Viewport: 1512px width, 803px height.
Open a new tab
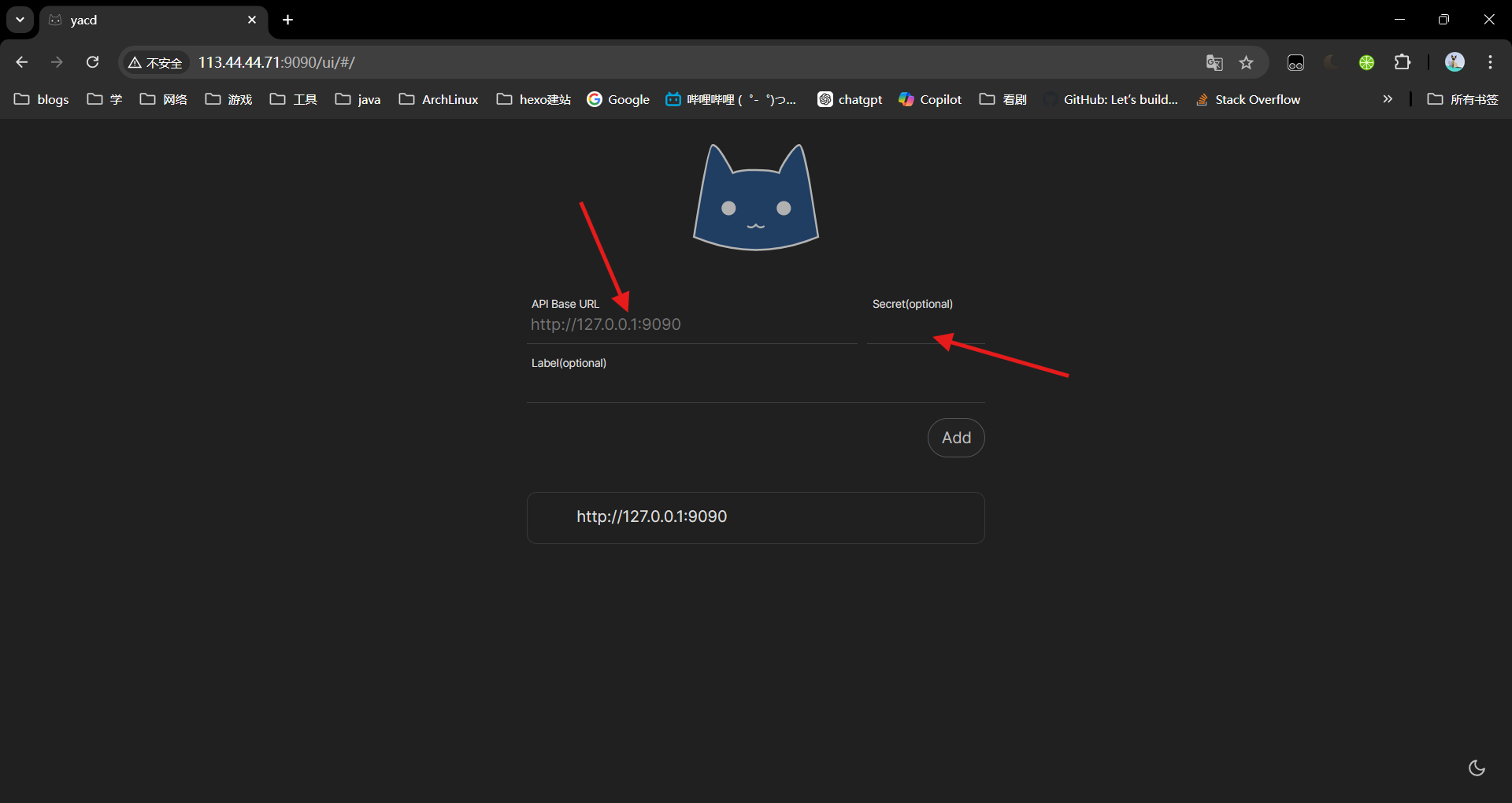[x=288, y=20]
